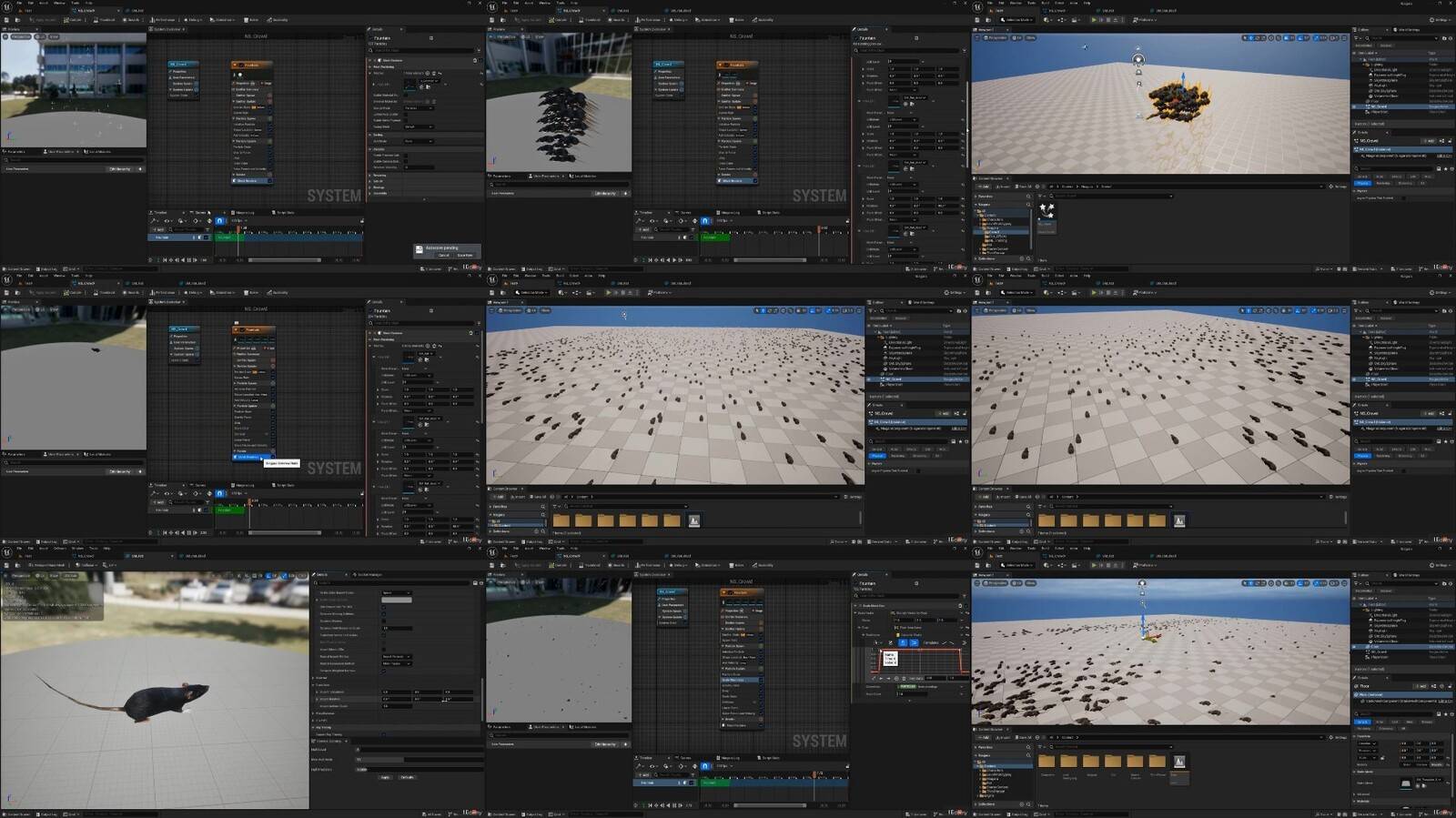Cancel the autosave pending notification in top-left frame
This screenshot has width=1456, height=818.
pyautogui.click(x=443, y=255)
